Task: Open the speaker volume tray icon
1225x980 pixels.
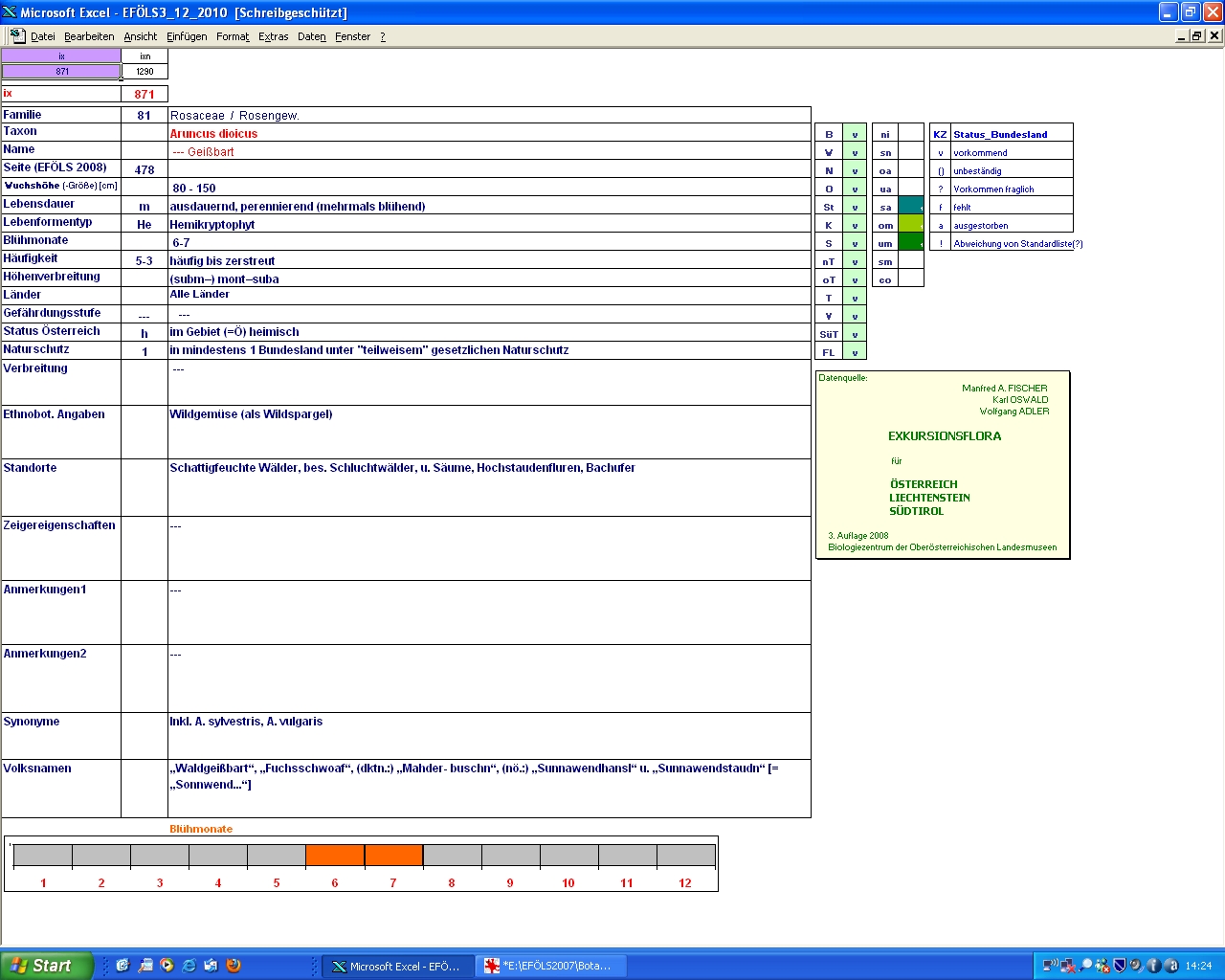Action: [1137, 966]
